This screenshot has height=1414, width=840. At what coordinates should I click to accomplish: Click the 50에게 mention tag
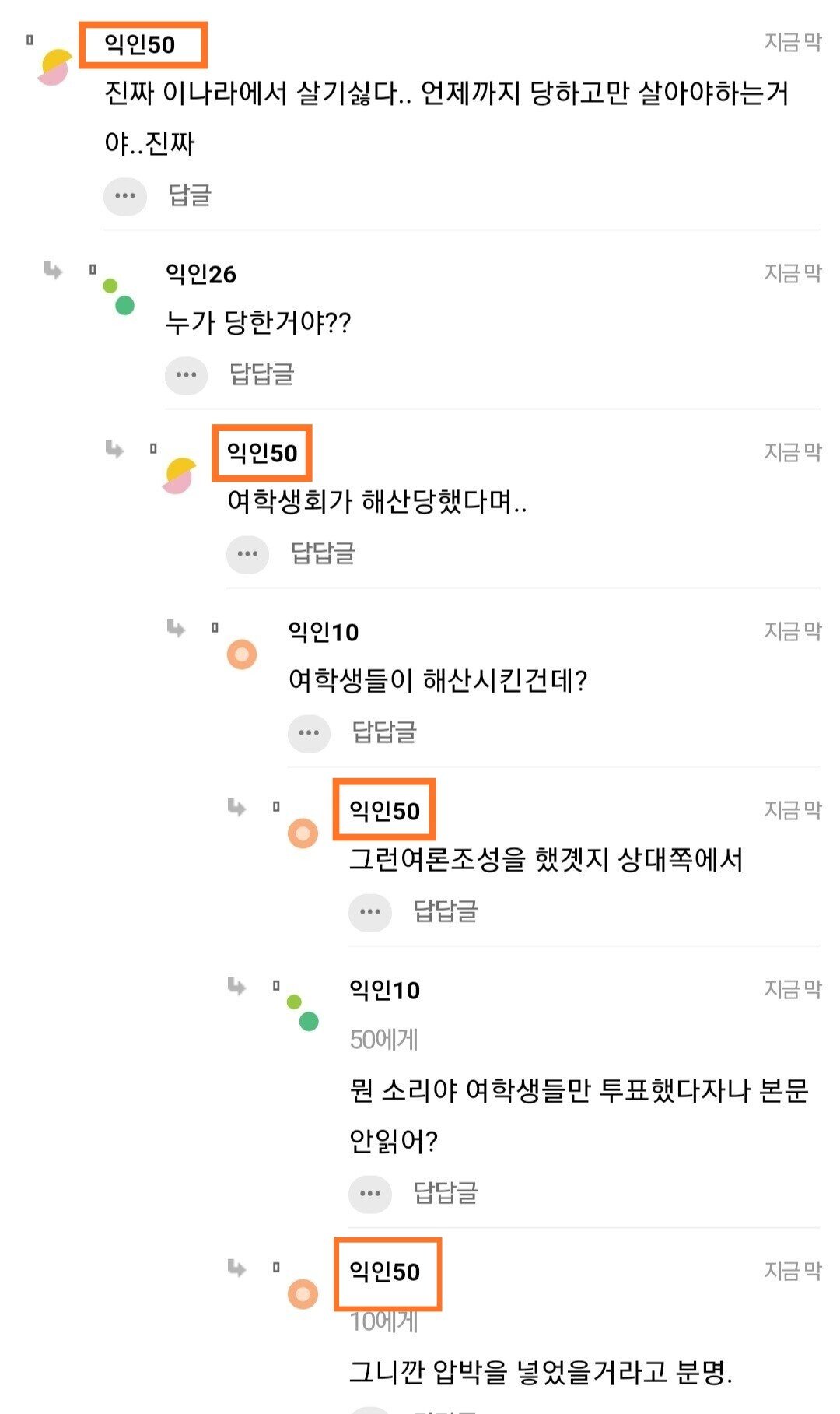384,1040
